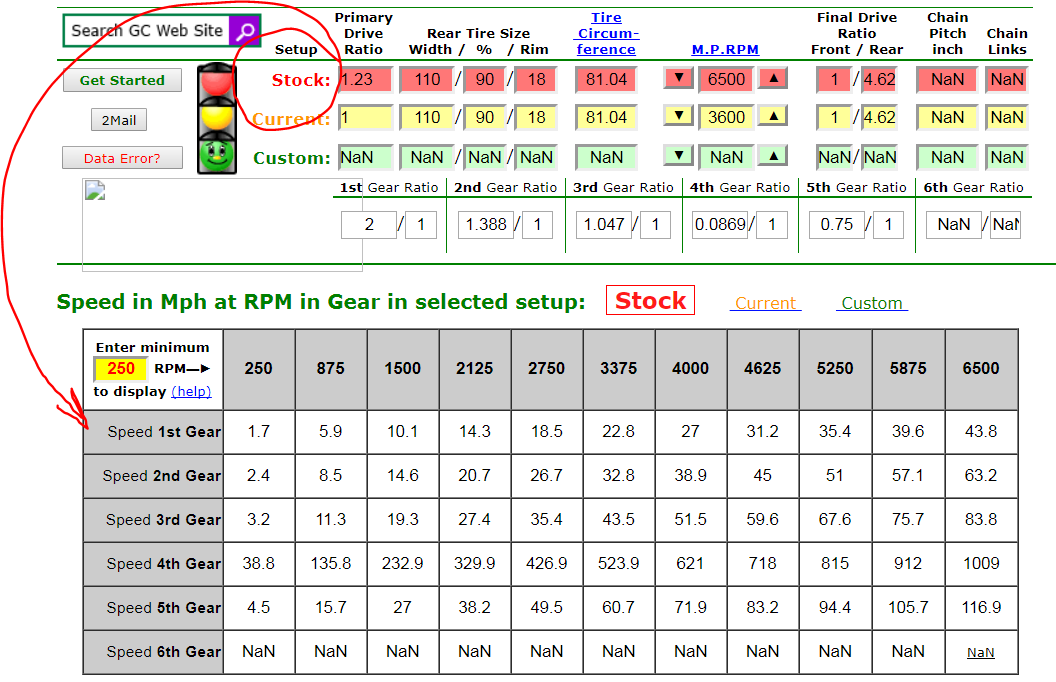Increase Current M.P.RPM with up arrow
The width and height of the screenshot is (1056, 682).
tap(773, 117)
